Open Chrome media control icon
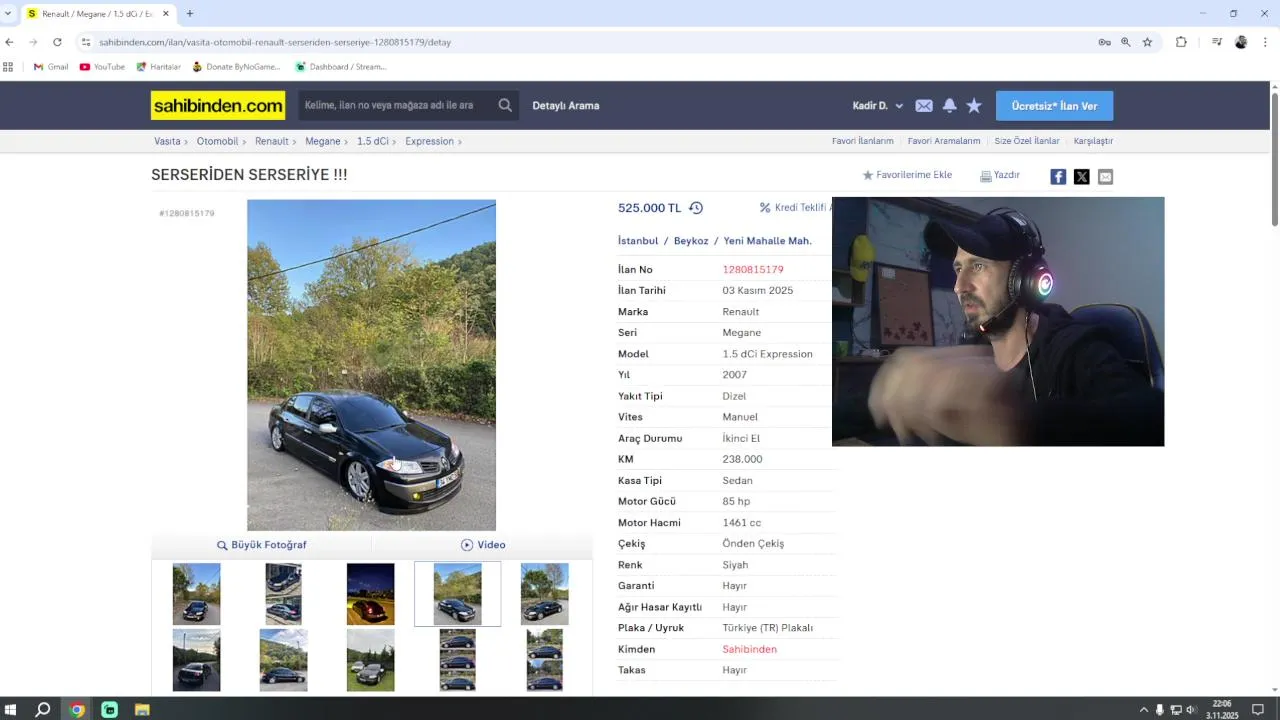 tap(1217, 42)
